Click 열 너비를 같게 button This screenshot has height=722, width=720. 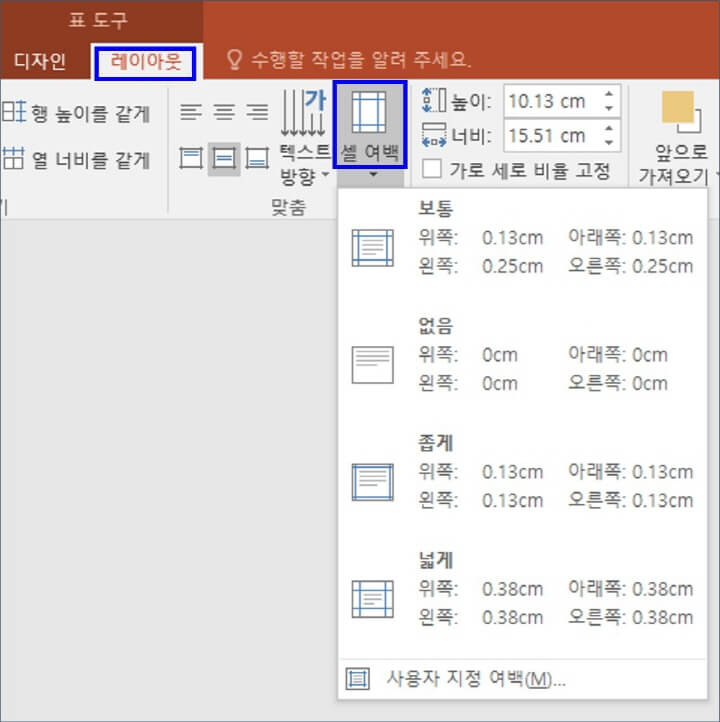(76, 159)
